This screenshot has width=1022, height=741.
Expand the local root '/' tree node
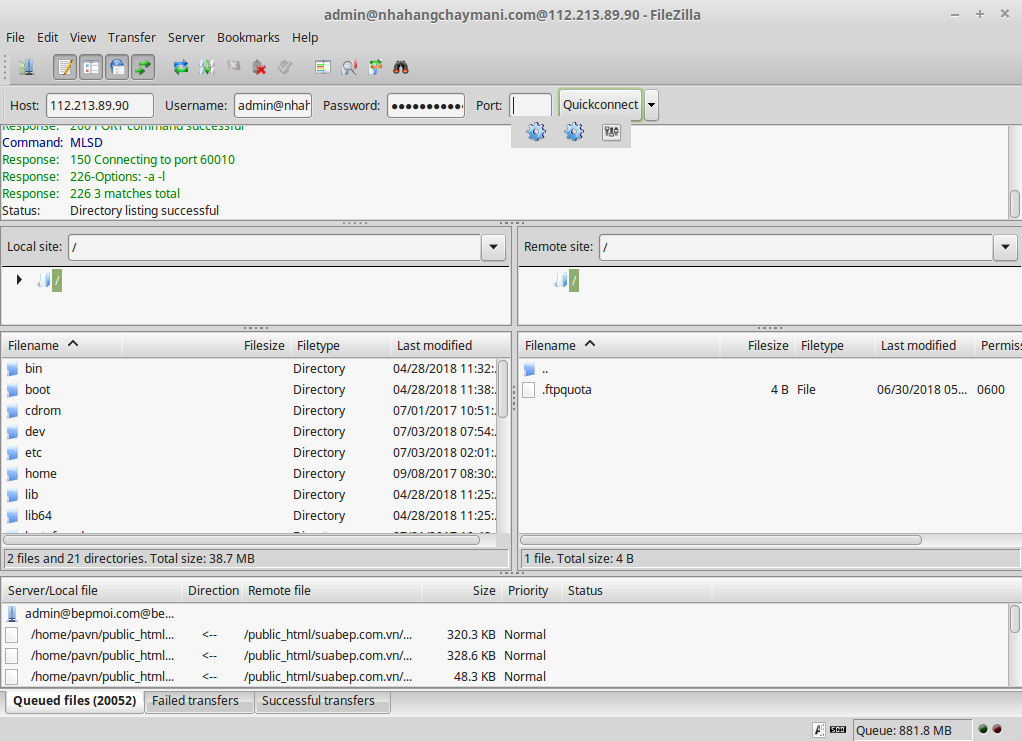pos(19,280)
